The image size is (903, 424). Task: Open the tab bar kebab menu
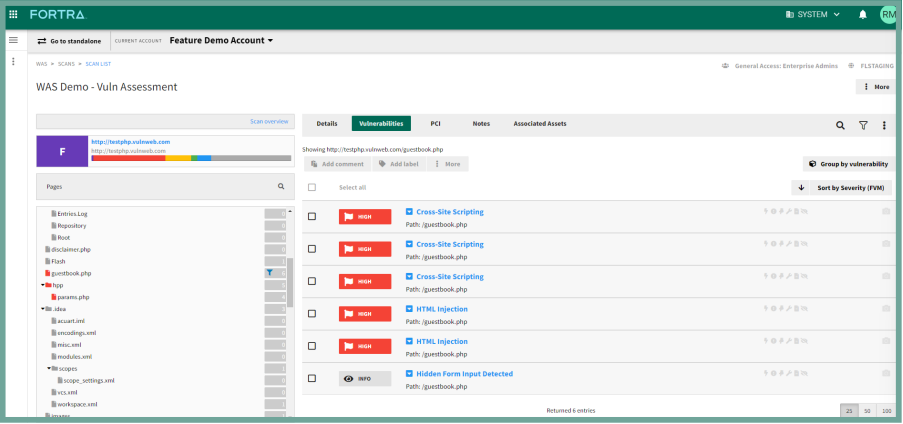pos(885,125)
